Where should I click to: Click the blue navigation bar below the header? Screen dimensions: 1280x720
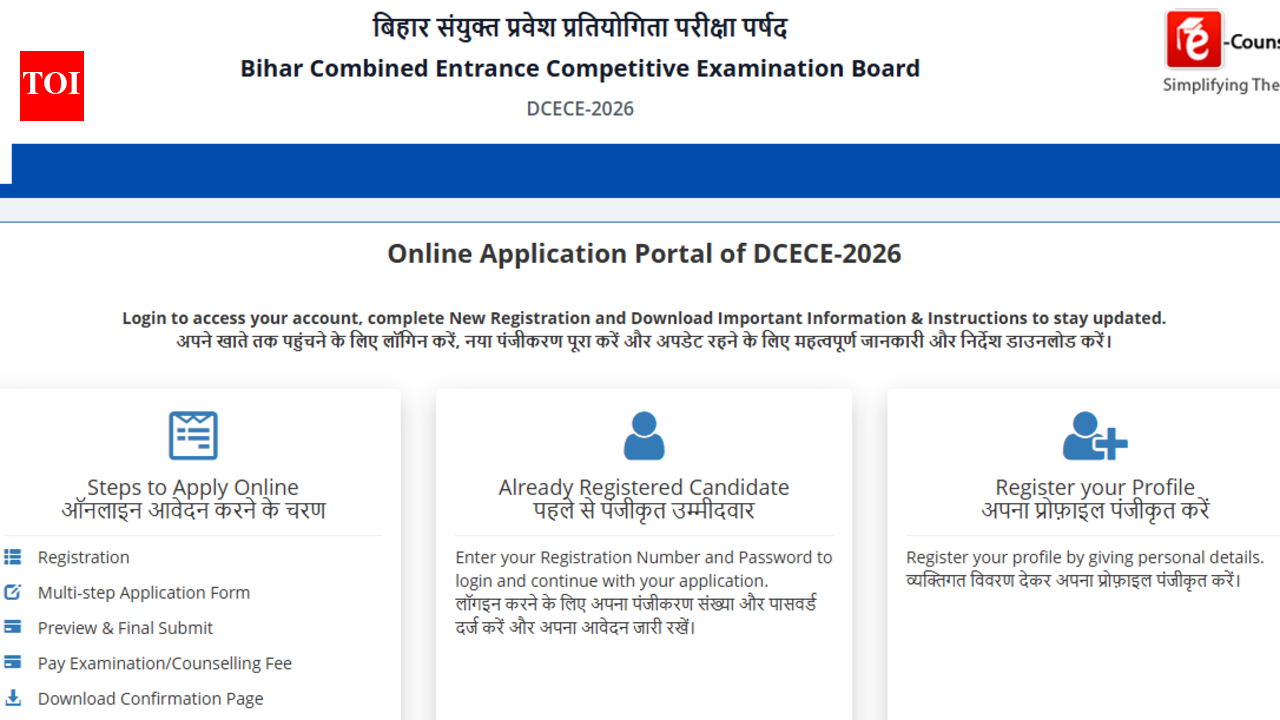click(640, 170)
